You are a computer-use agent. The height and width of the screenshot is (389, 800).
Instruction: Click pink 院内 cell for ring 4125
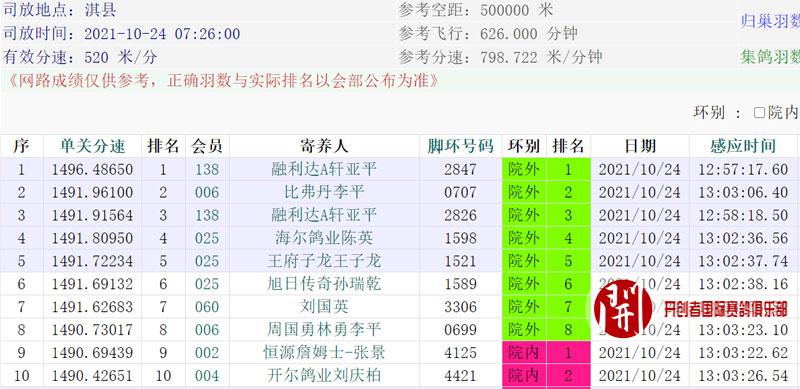point(524,353)
